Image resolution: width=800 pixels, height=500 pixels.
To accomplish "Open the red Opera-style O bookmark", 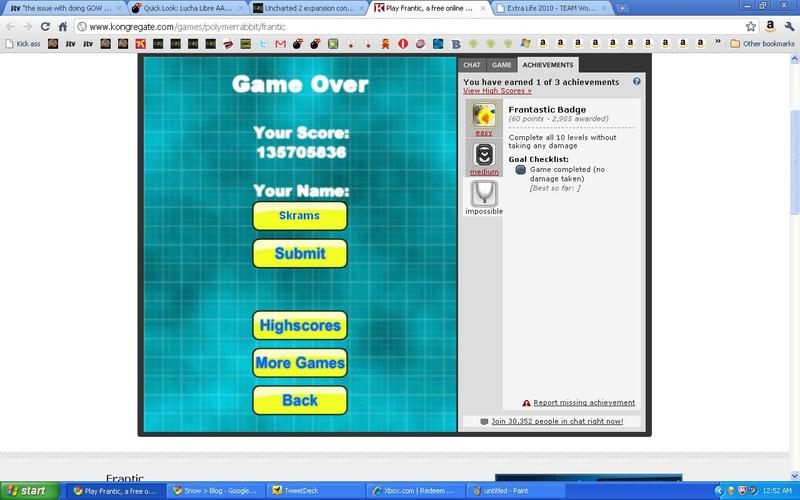I will coord(403,44).
